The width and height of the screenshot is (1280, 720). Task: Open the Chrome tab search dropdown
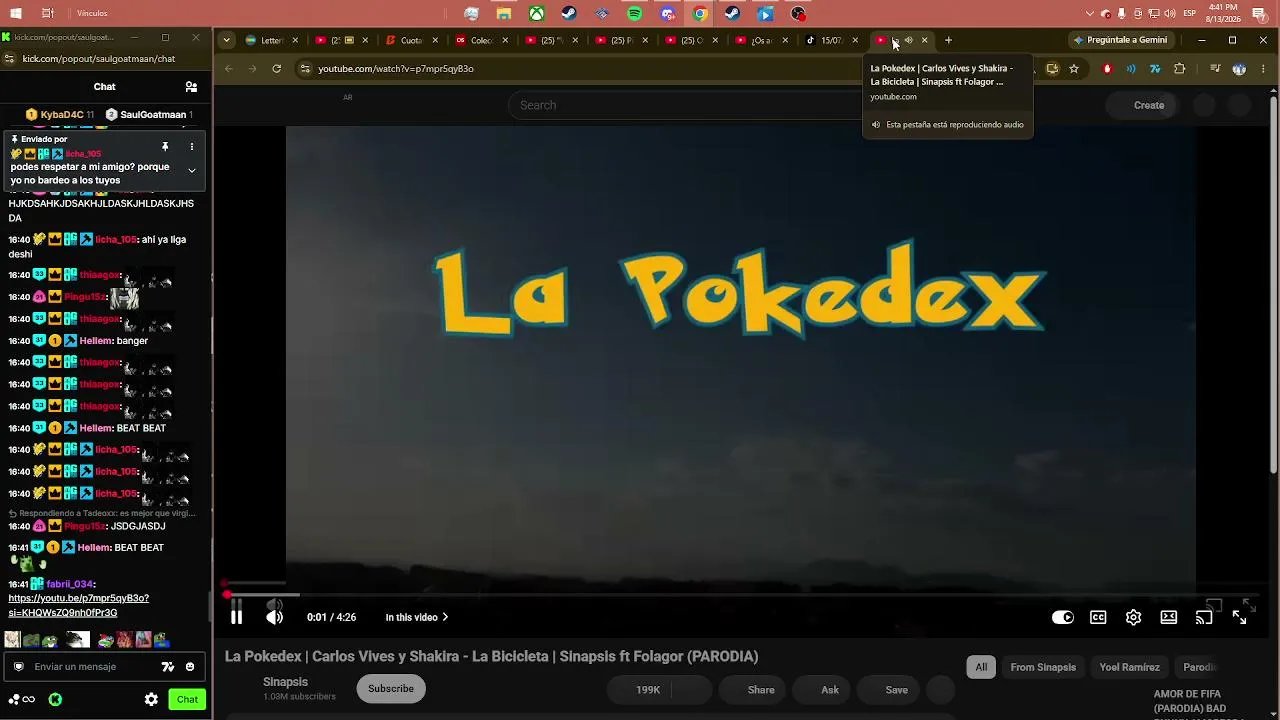227,40
